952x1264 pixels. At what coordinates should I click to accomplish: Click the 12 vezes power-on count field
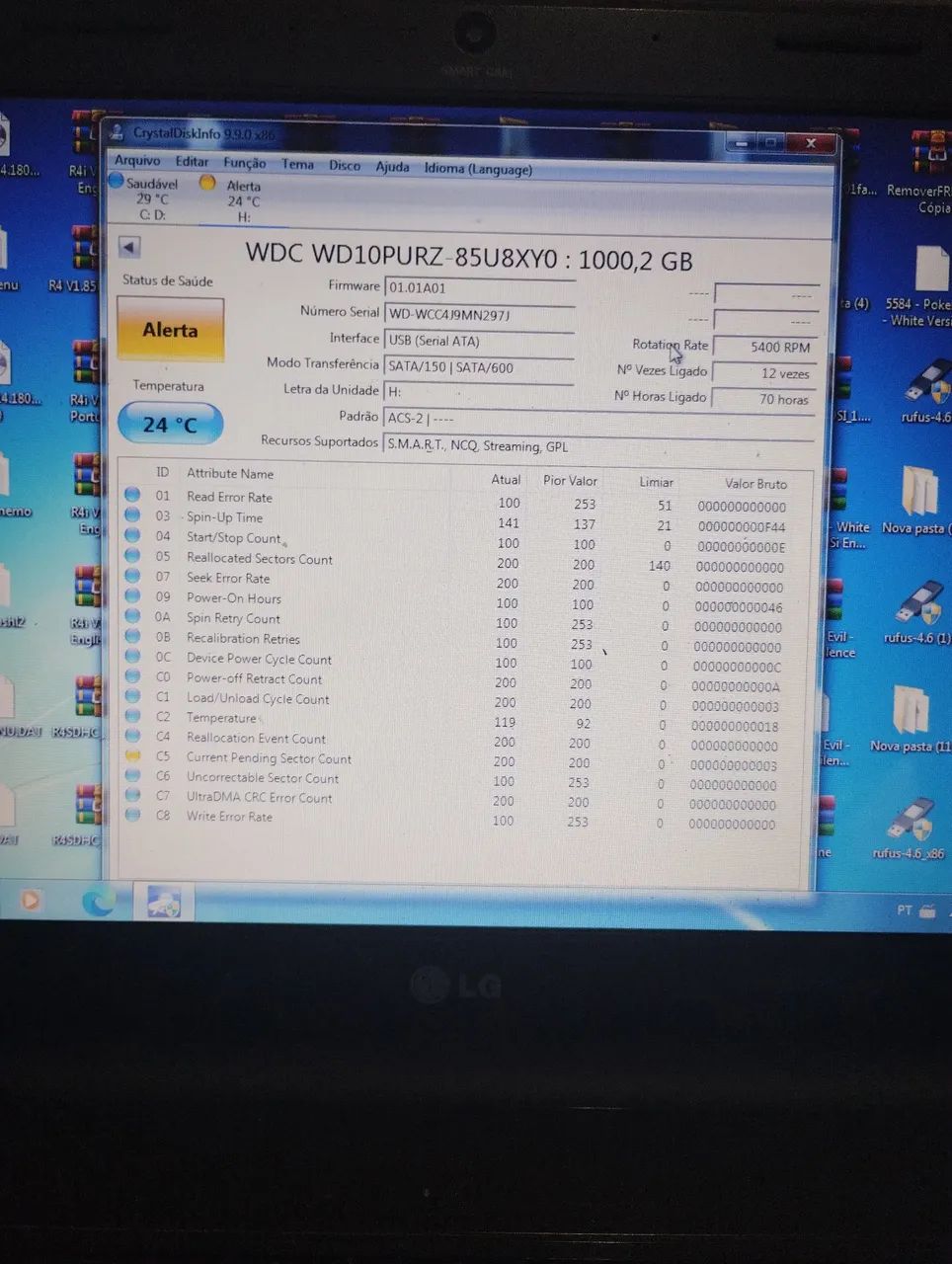click(764, 373)
